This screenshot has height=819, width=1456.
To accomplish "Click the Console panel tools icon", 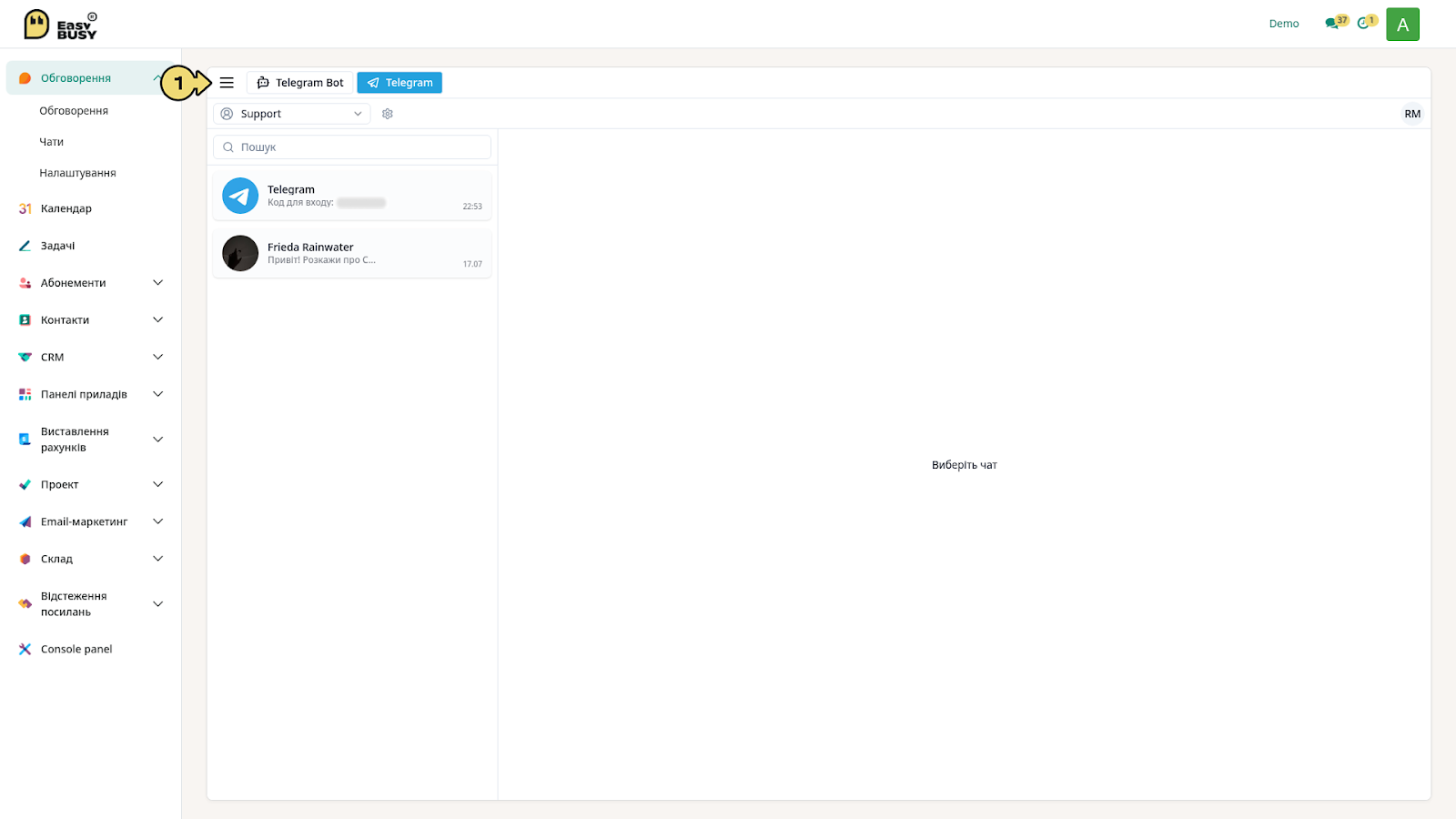I will [25, 650].
